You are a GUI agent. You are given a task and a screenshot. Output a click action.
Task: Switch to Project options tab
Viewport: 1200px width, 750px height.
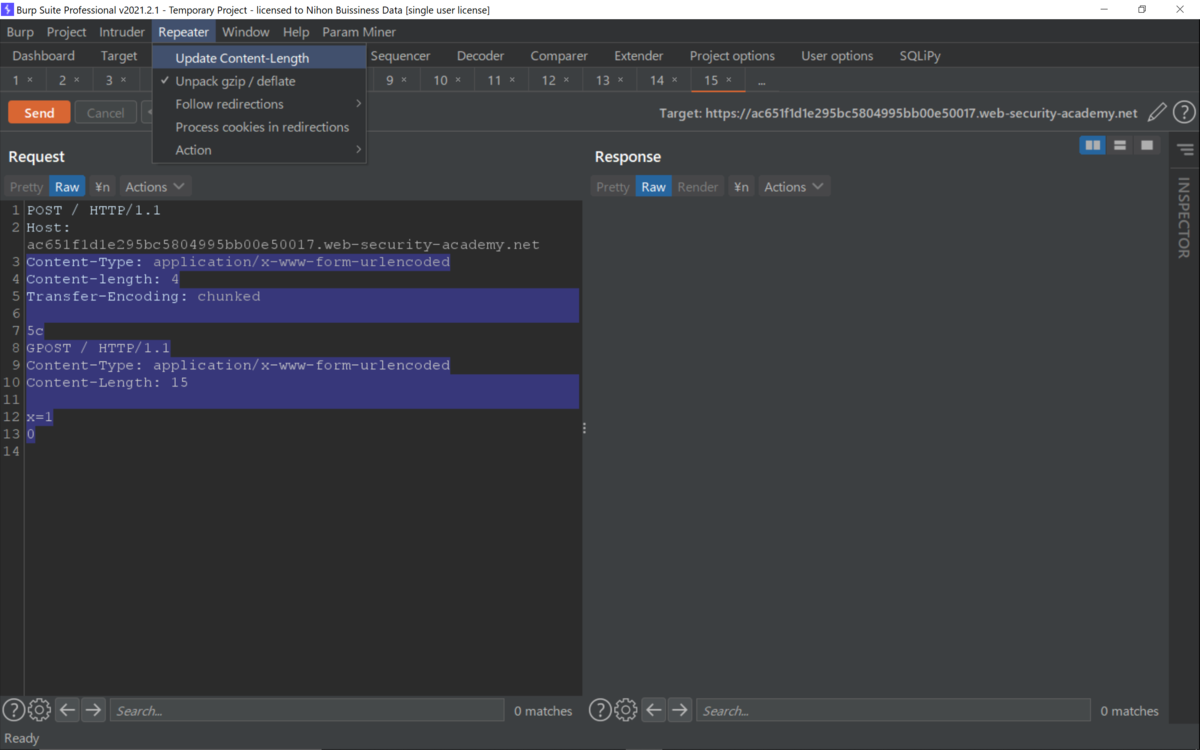732,56
